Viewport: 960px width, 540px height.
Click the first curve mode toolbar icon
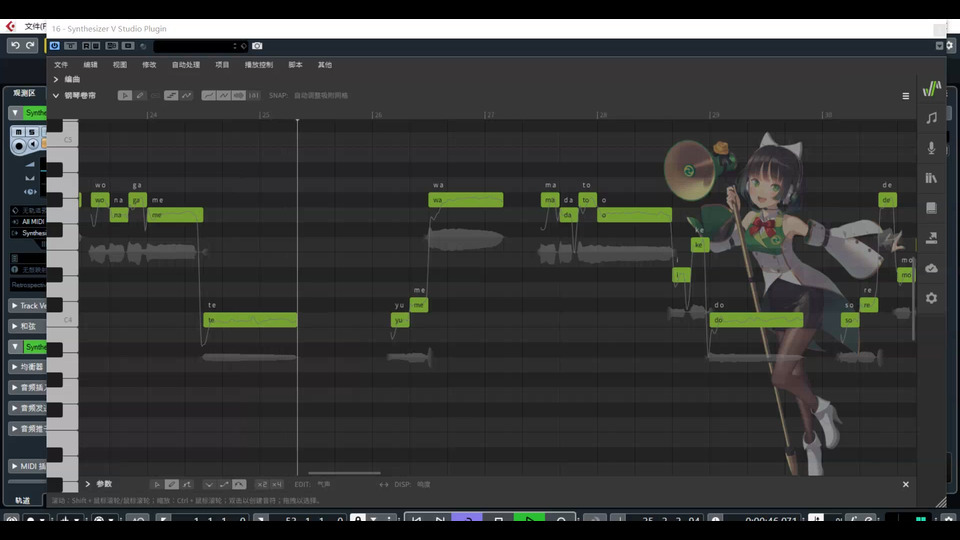(209, 96)
